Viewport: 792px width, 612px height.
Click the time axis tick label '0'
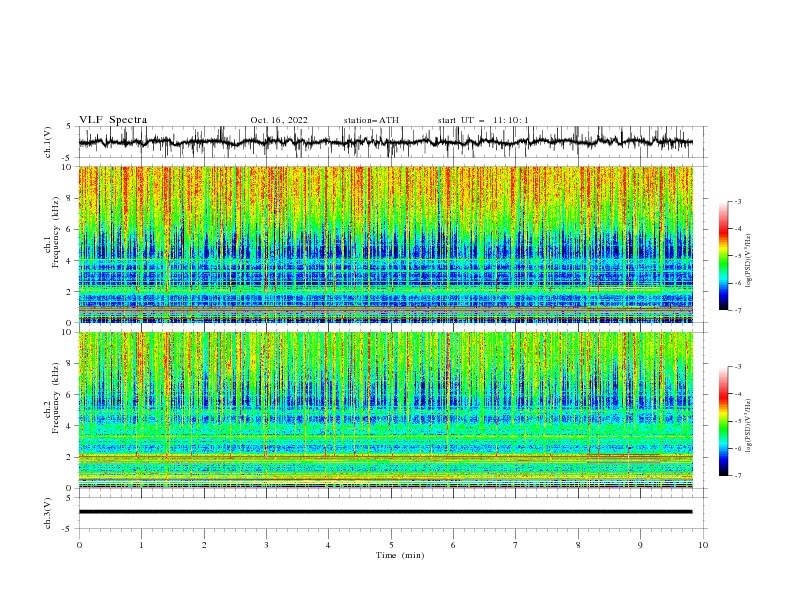click(x=79, y=545)
